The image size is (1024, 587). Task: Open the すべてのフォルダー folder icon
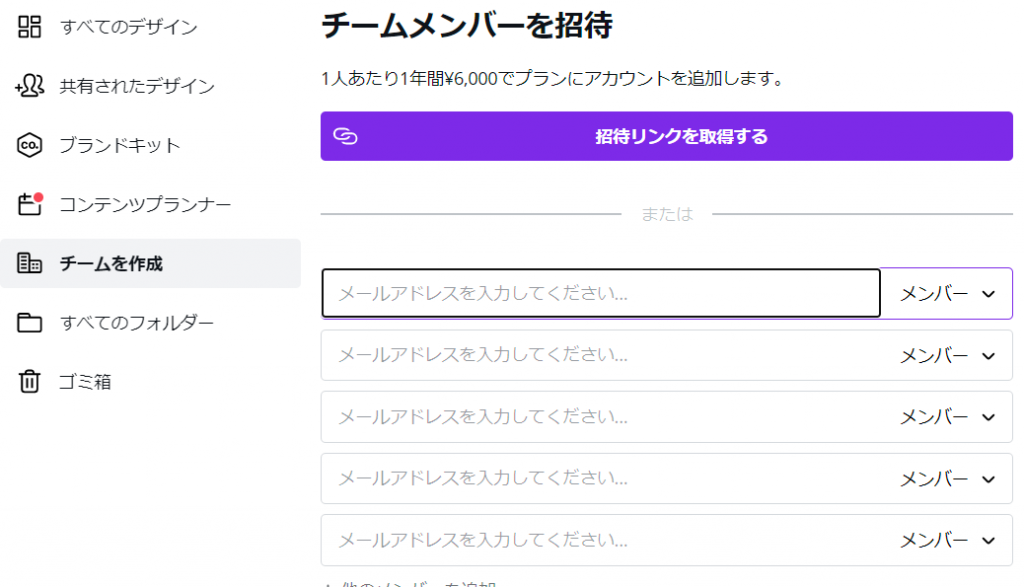pos(30,322)
